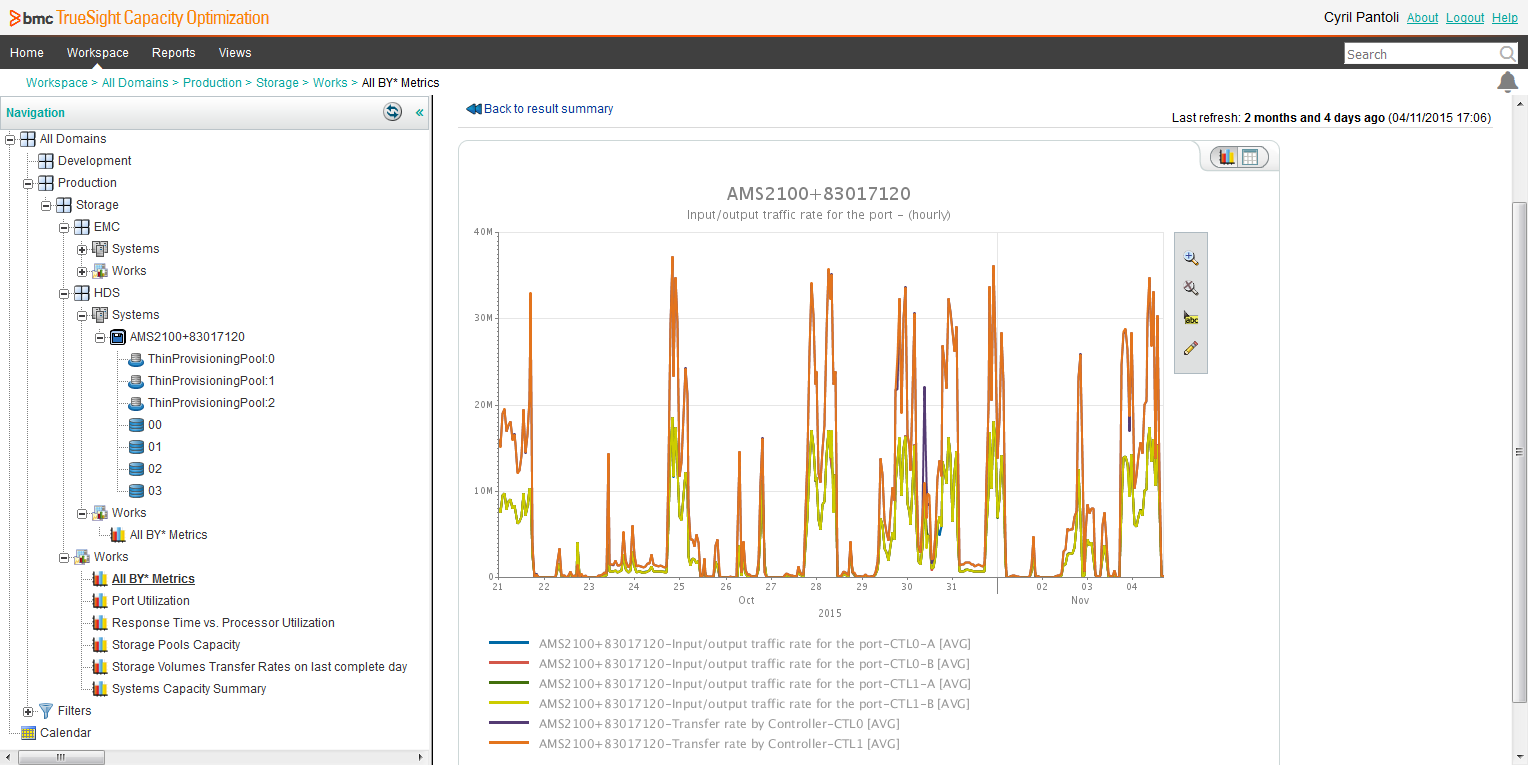The width and height of the screenshot is (1528, 765).
Task: Collapse the Navigation panel with double chevron
Action: point(419,113)
